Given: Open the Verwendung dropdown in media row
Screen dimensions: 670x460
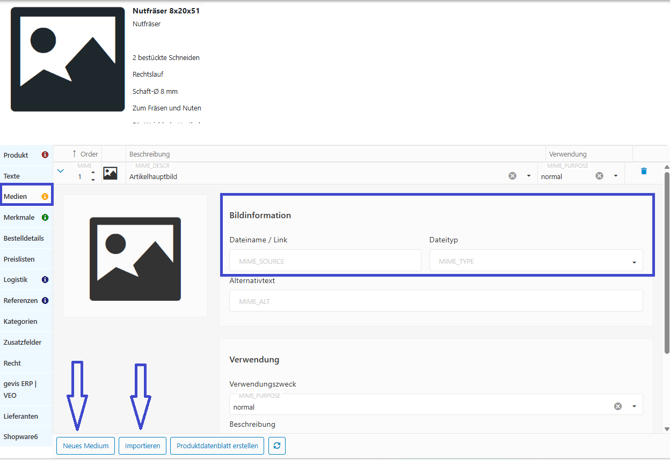Looking at the screenshot, I should click(616, 176).
